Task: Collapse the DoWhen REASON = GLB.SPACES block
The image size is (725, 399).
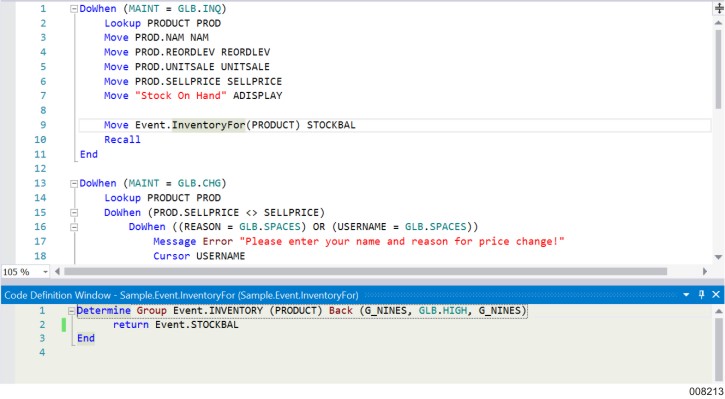Action: click(74, 227)
